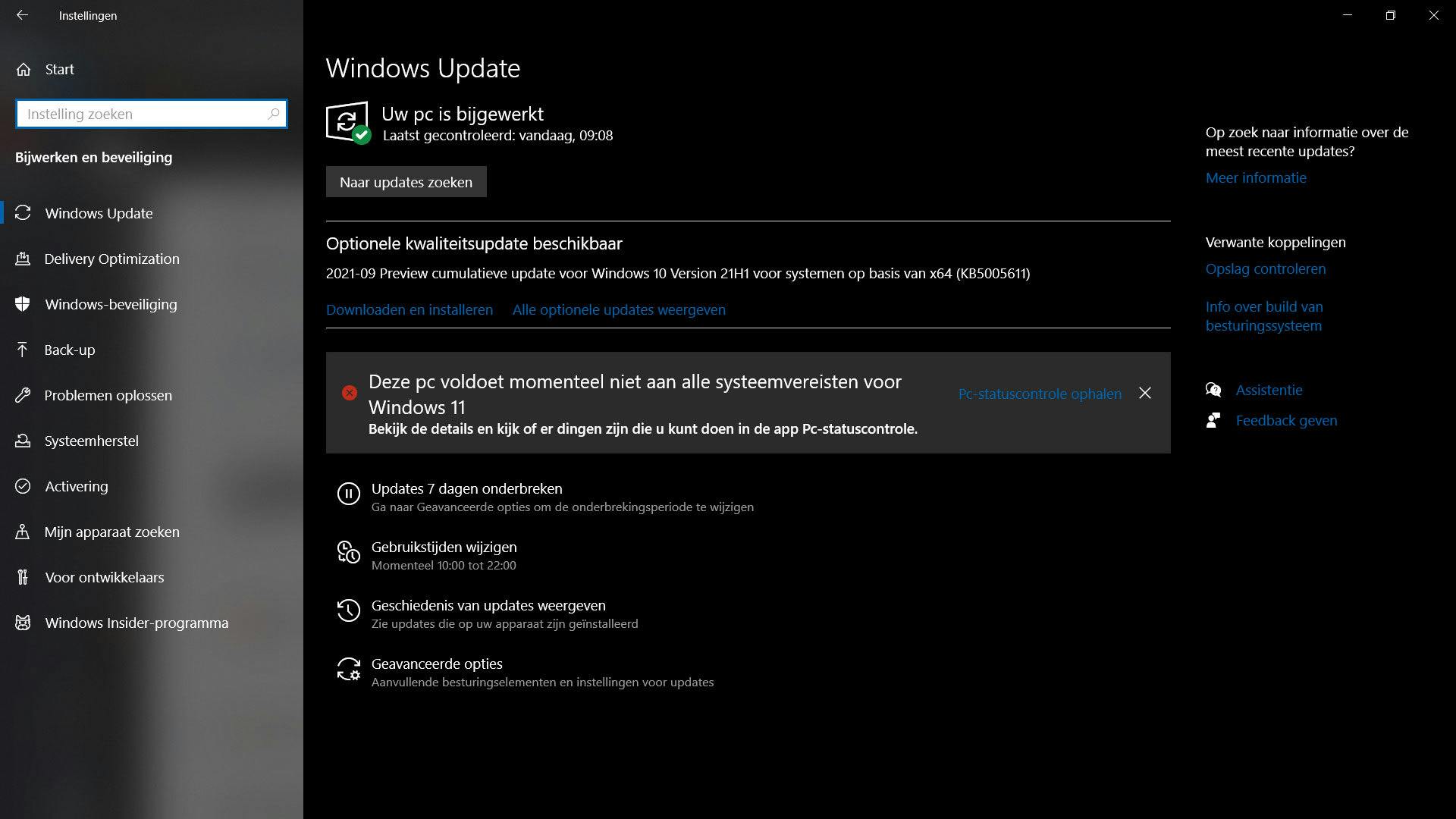Open Meer informatie link
The height and width of the screenshot is (819, 1456).
pos(1256,177)
